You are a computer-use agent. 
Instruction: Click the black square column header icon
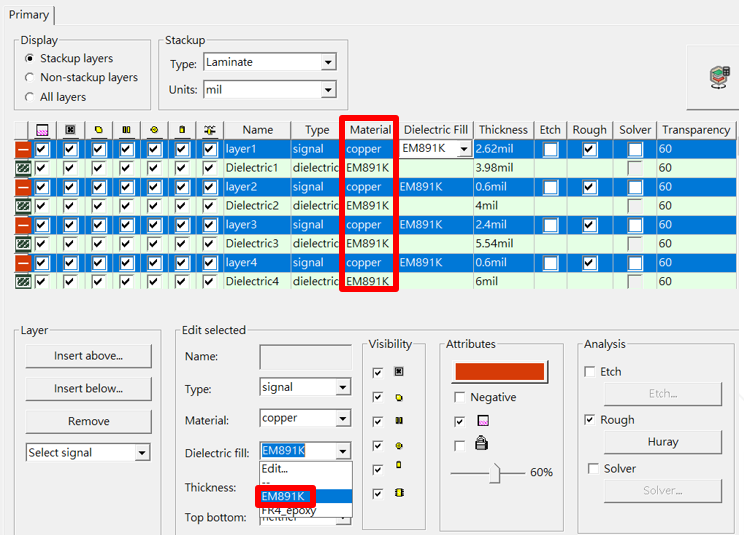[x=70, y=129]
